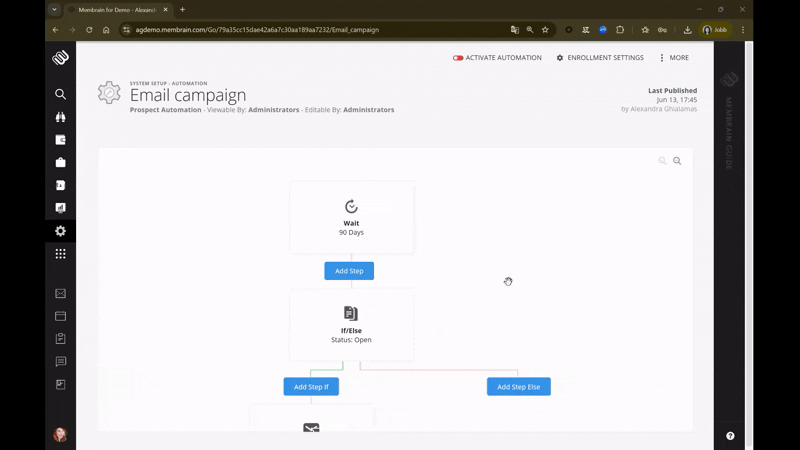Open the More menu

tap(674, 58)
